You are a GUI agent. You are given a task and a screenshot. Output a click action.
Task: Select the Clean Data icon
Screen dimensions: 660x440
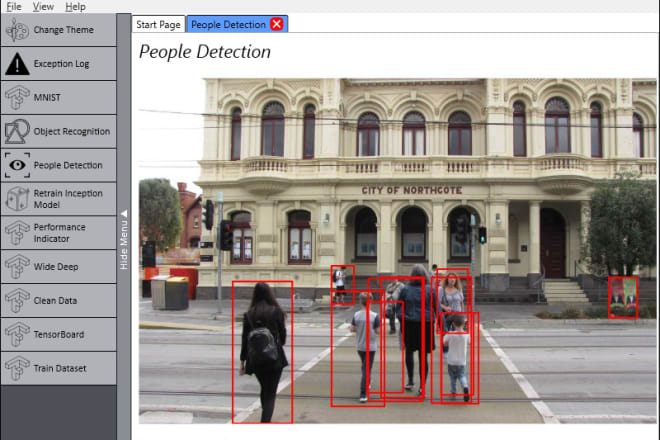[17, 300]
